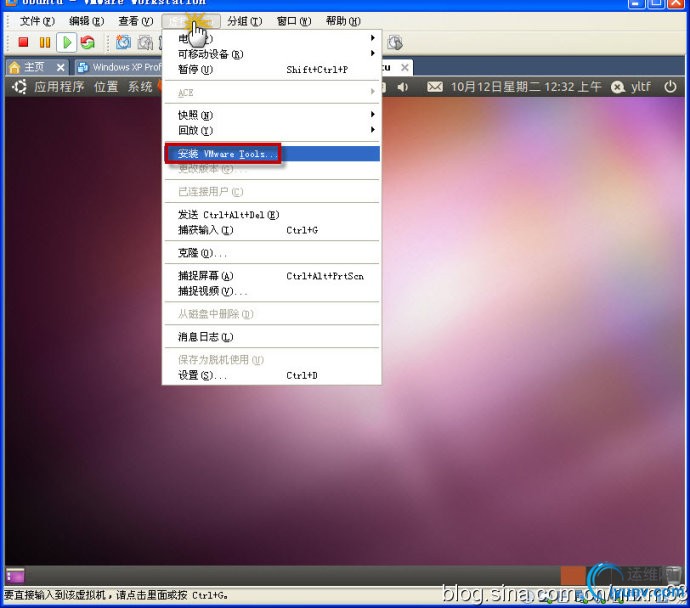The image size is (690, 608).
Task: Click the orange workspace switcher cell
Action: point(573,575)
